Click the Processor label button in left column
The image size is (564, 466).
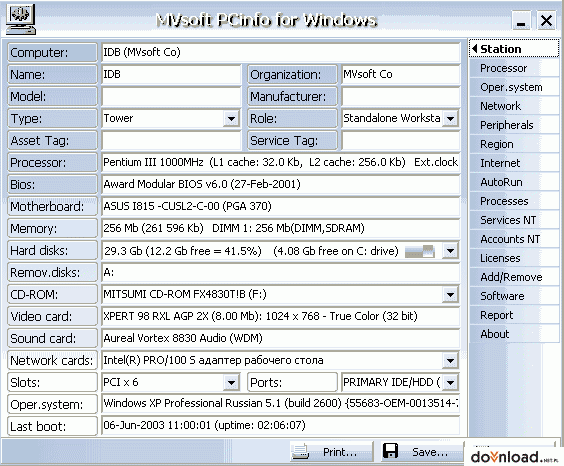pyautogui.click(x=52, y=163)
